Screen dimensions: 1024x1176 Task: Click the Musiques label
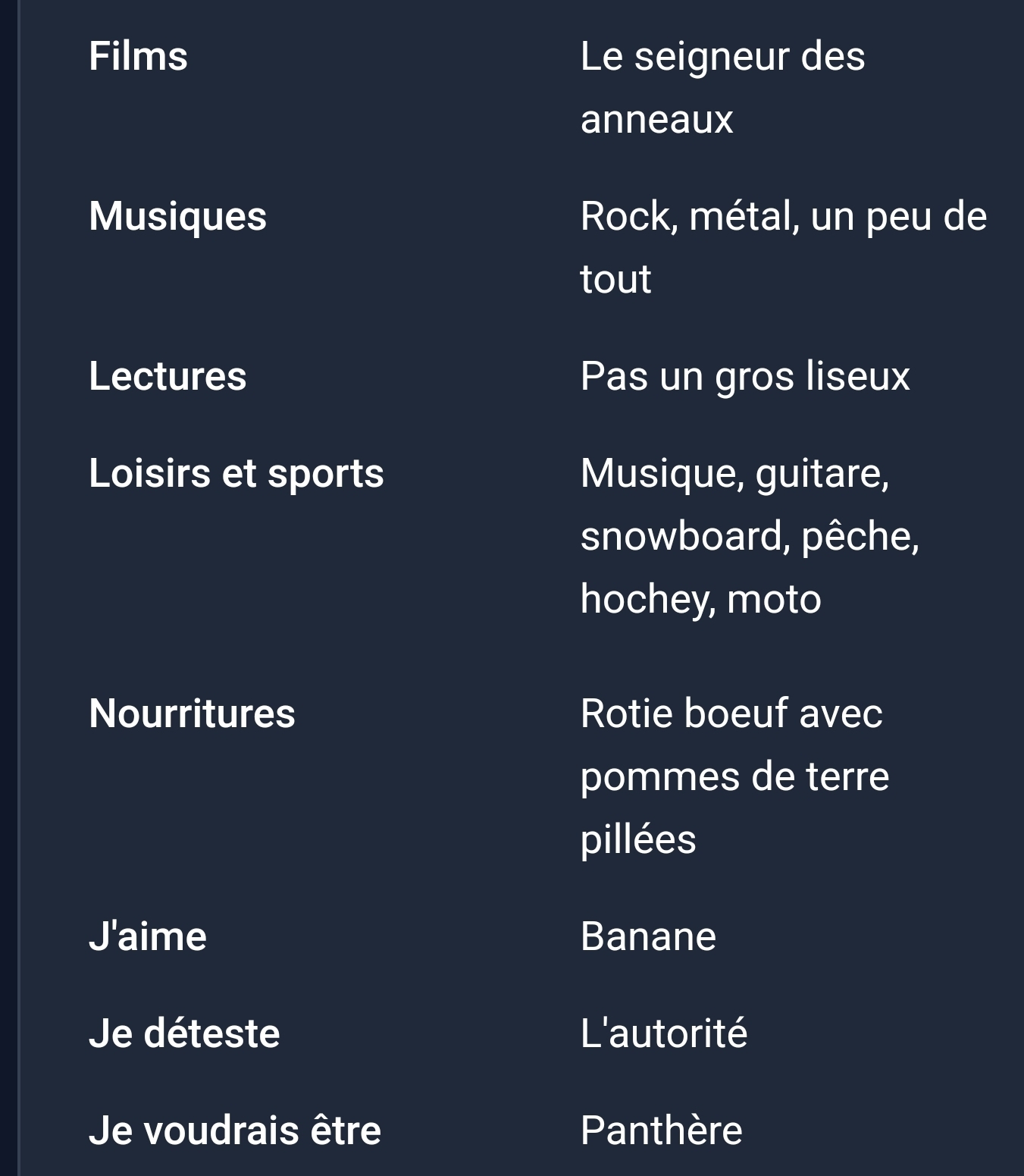point(177,216)
